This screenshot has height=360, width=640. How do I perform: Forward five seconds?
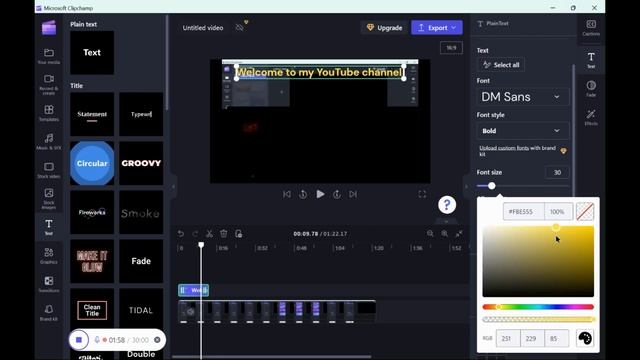tap(337, 194)
